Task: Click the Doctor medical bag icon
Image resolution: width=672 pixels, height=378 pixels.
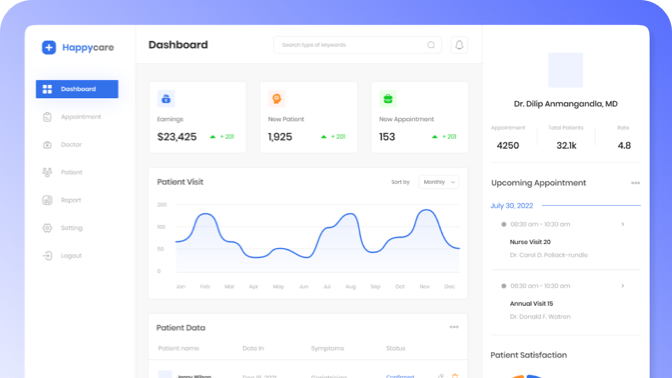Action: (47, 144)
